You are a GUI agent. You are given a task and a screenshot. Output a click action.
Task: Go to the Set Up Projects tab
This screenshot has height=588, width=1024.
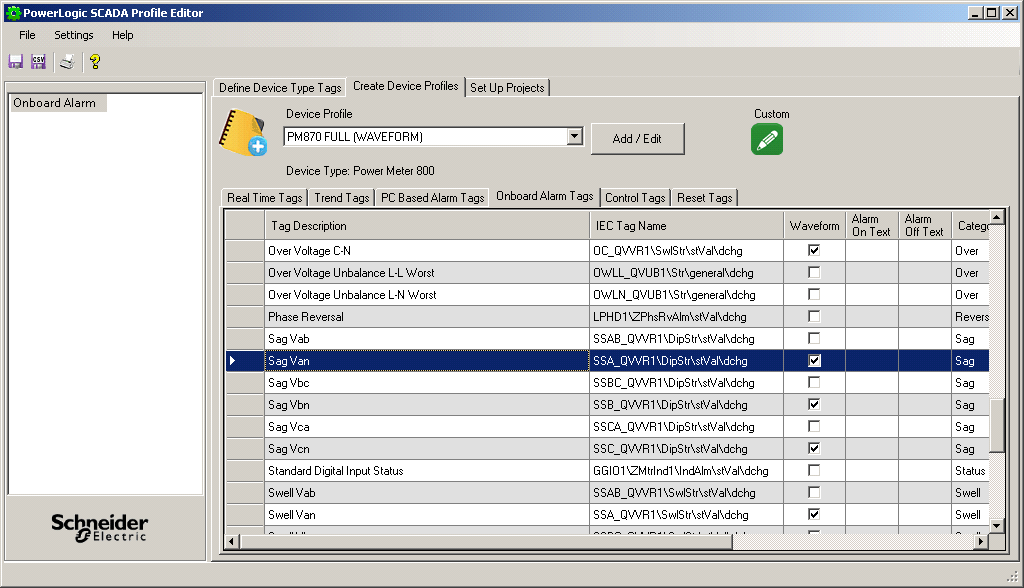coord(507,88)
